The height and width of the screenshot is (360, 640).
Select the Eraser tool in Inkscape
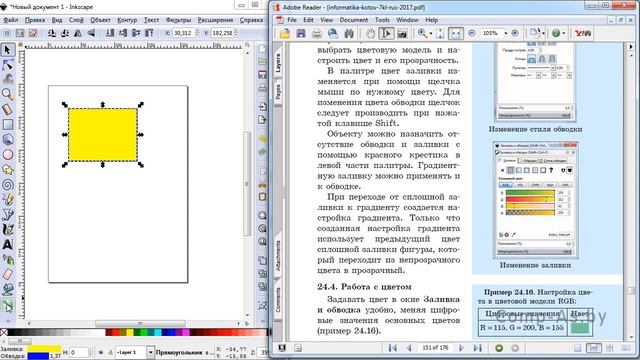(x=7, y=274)
